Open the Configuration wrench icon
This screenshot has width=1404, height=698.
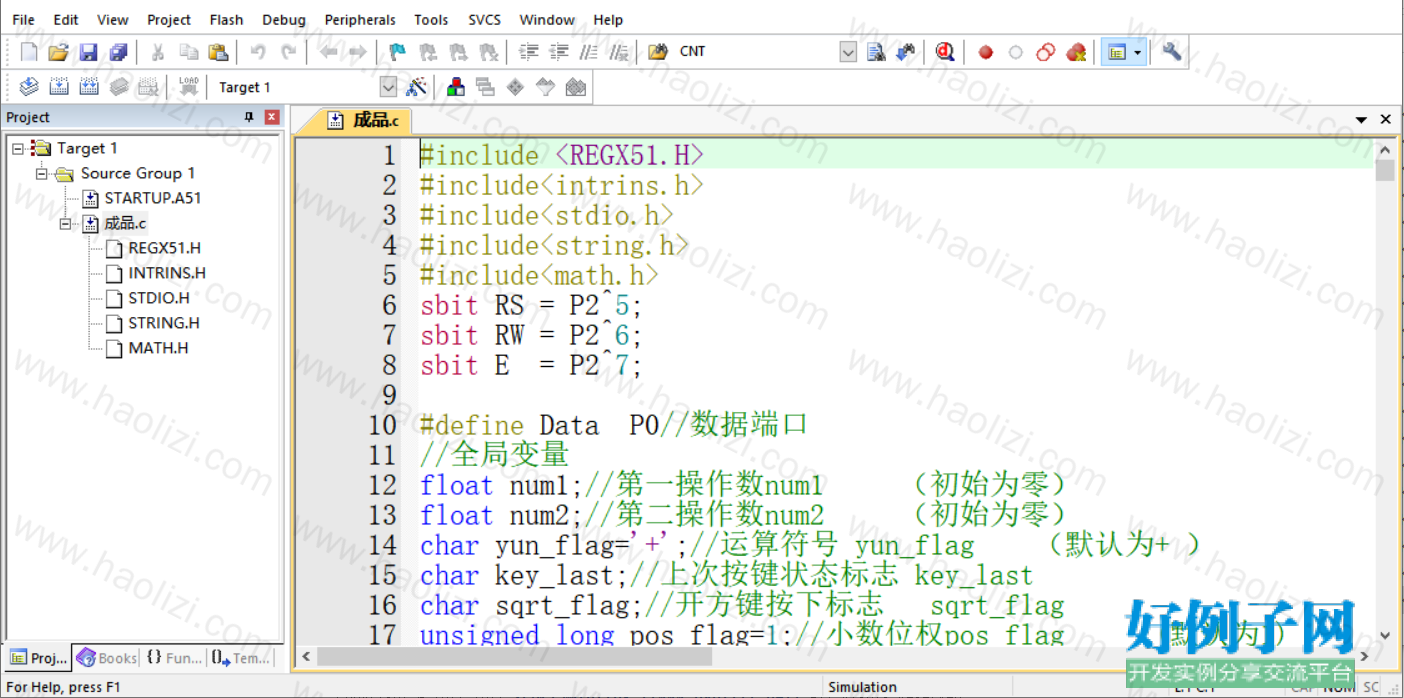(x=1172, y=52)
